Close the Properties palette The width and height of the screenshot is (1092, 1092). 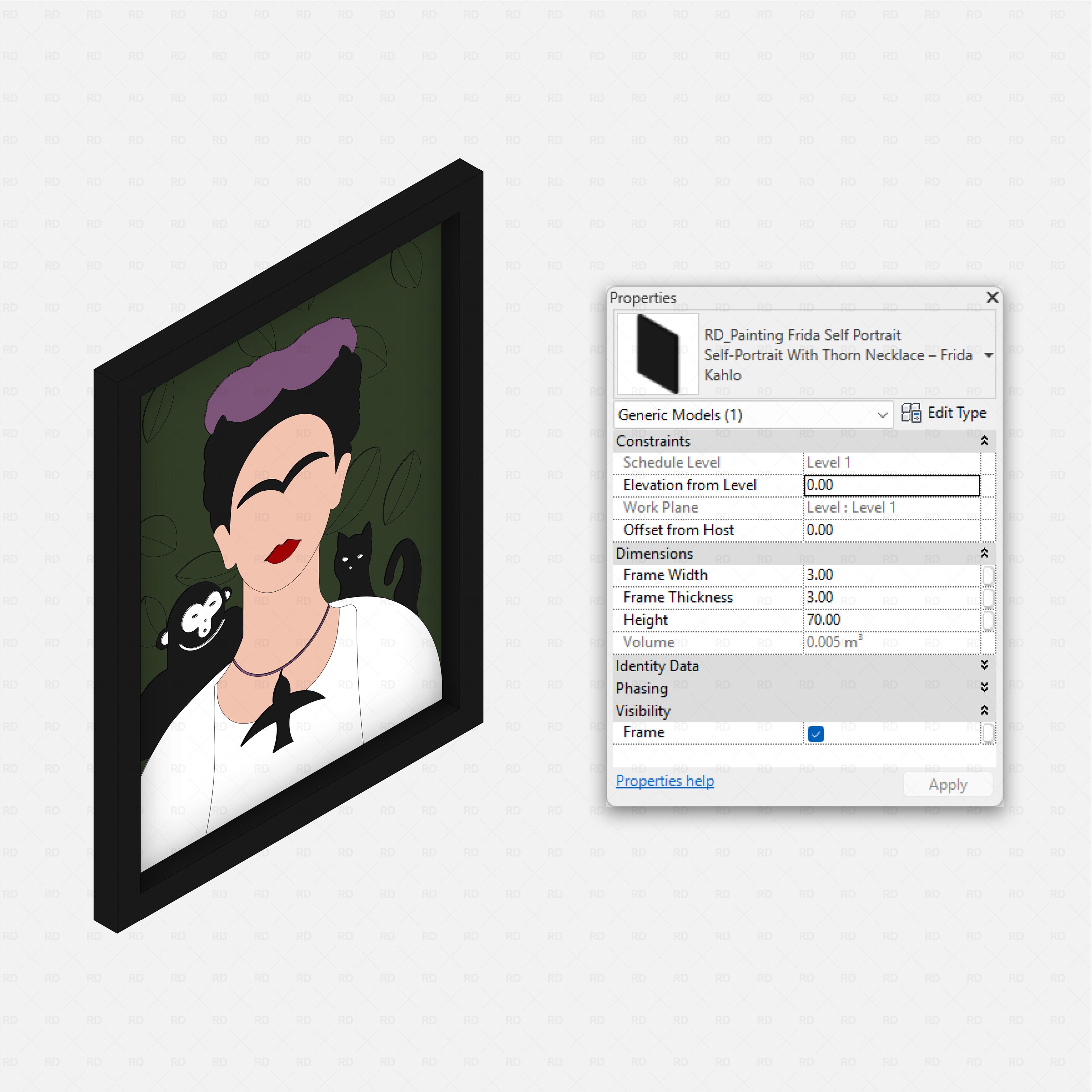[992, 298]
